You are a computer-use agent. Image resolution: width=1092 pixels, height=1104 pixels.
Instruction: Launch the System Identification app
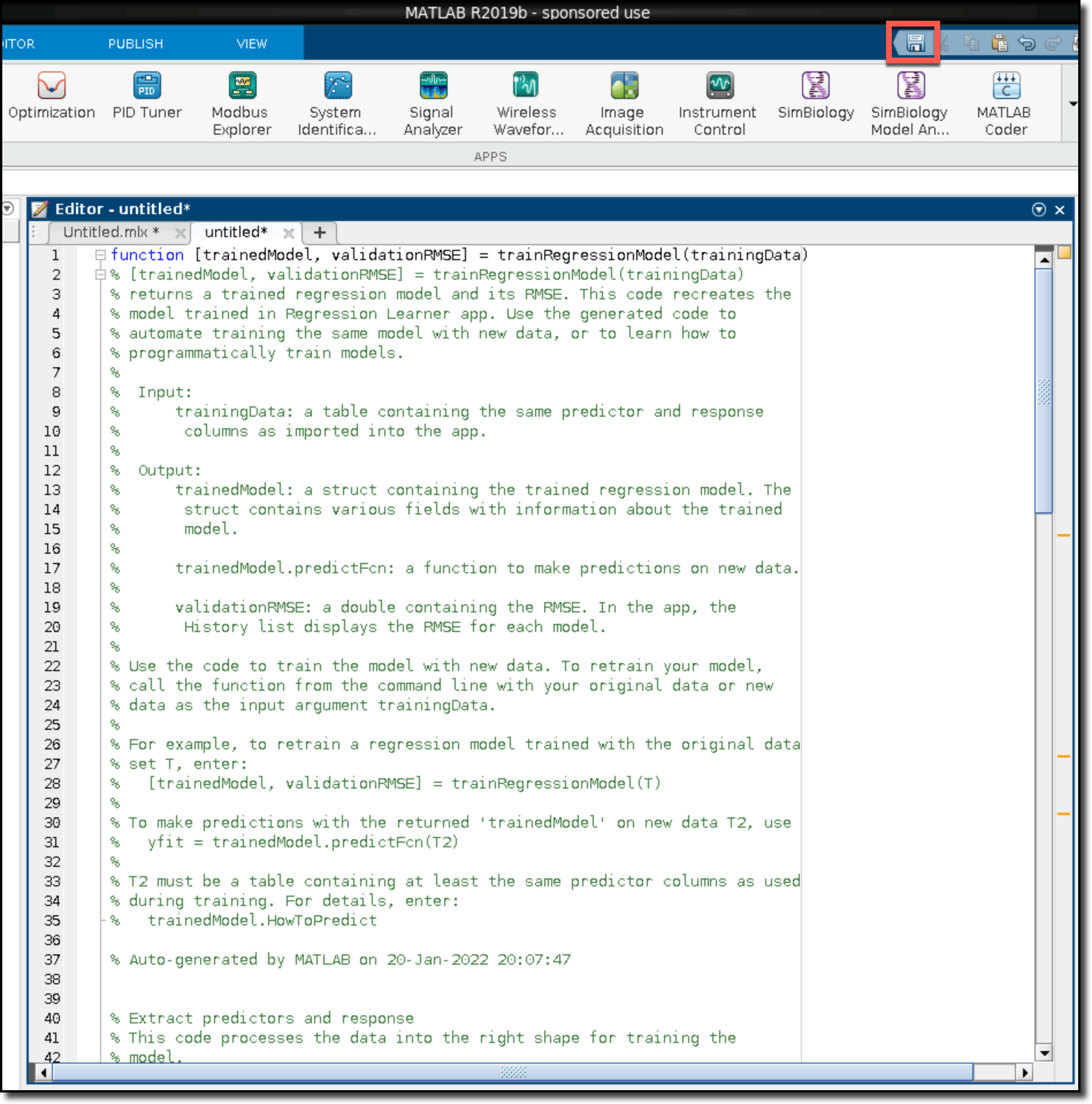point(337,104)
